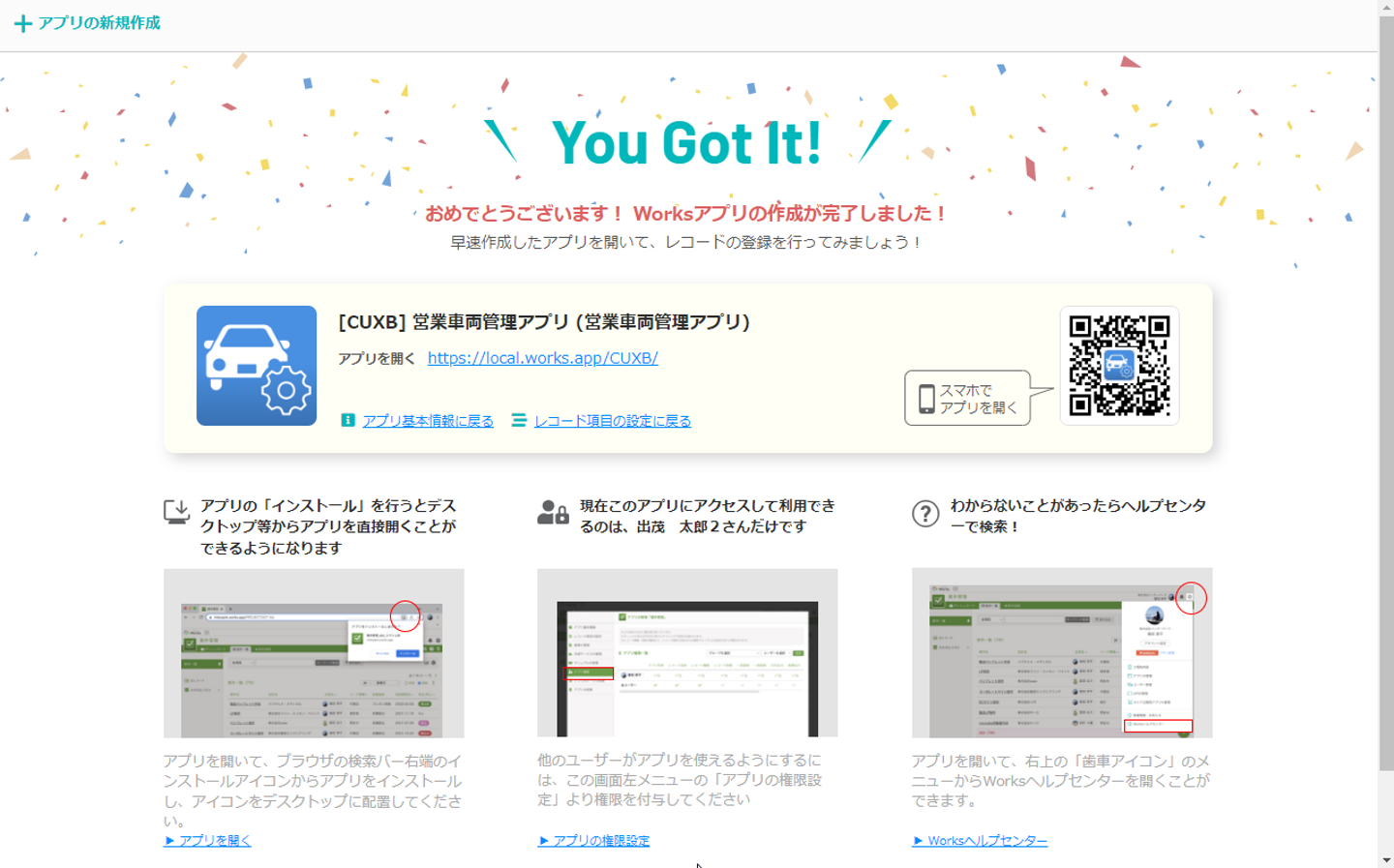This screenshot has height=868, width=1394.
Task: Open the Worksヘルプセンター link
Action: [x=980, y=840]
